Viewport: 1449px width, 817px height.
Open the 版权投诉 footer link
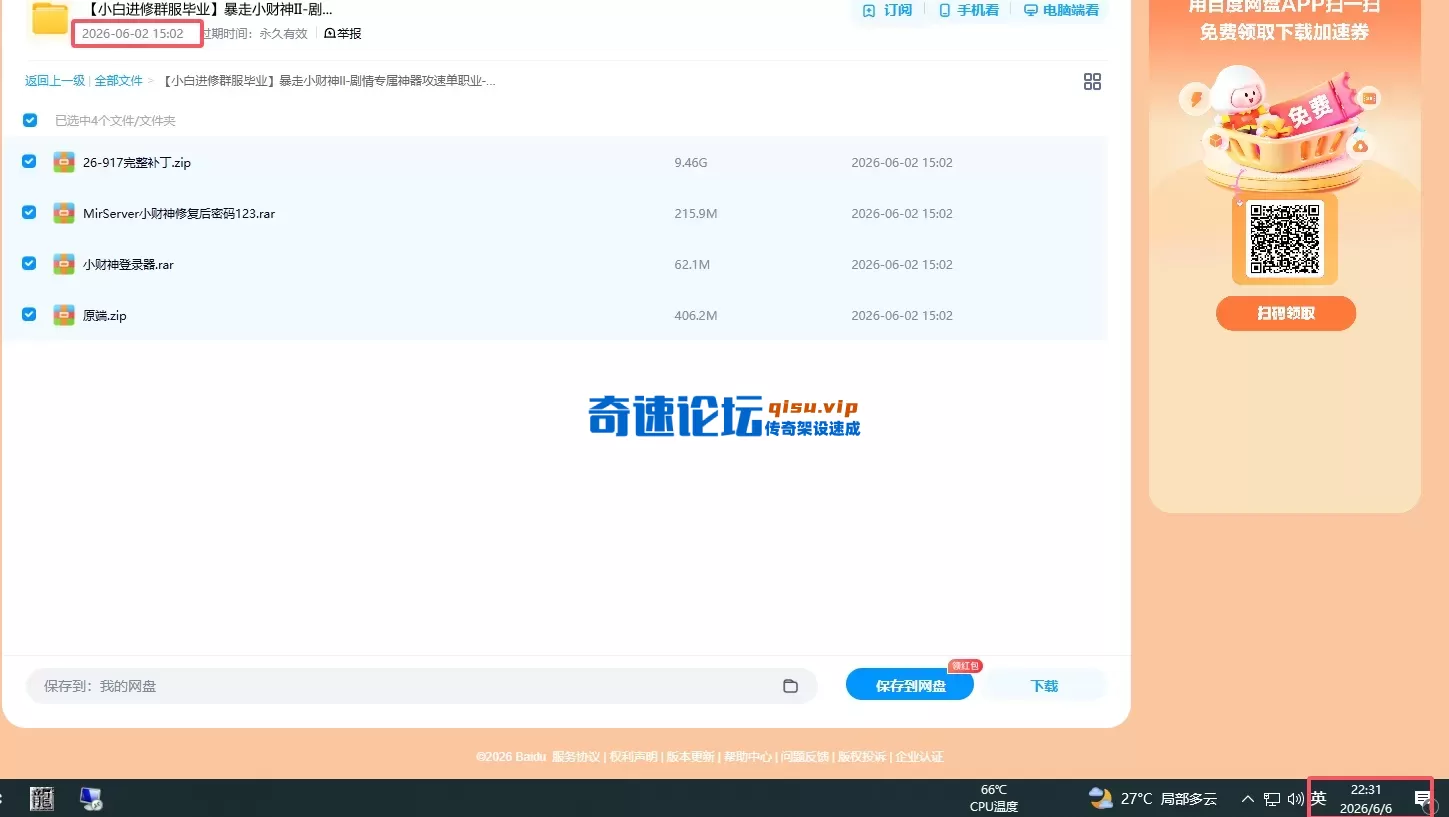(x=862, y=757)
